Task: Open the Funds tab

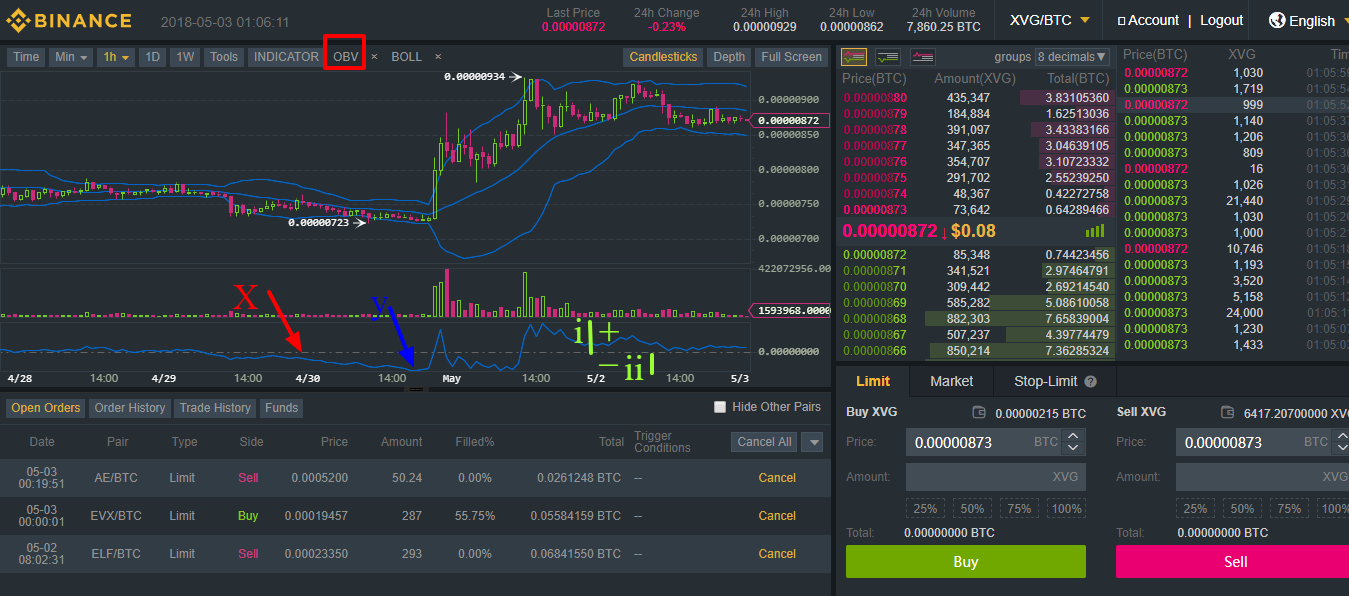Action: click(x=281, y=408)
